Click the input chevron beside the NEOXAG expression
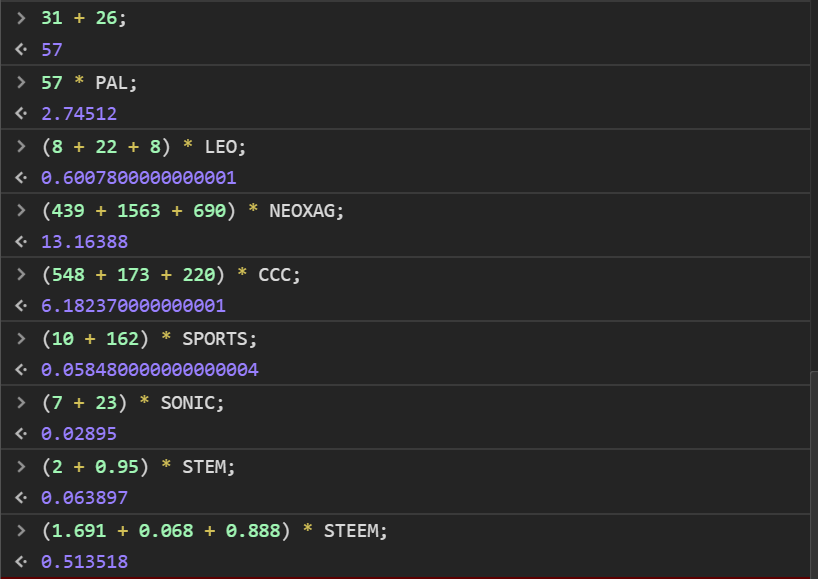This screenshot has height=579, width=818. 21,211
